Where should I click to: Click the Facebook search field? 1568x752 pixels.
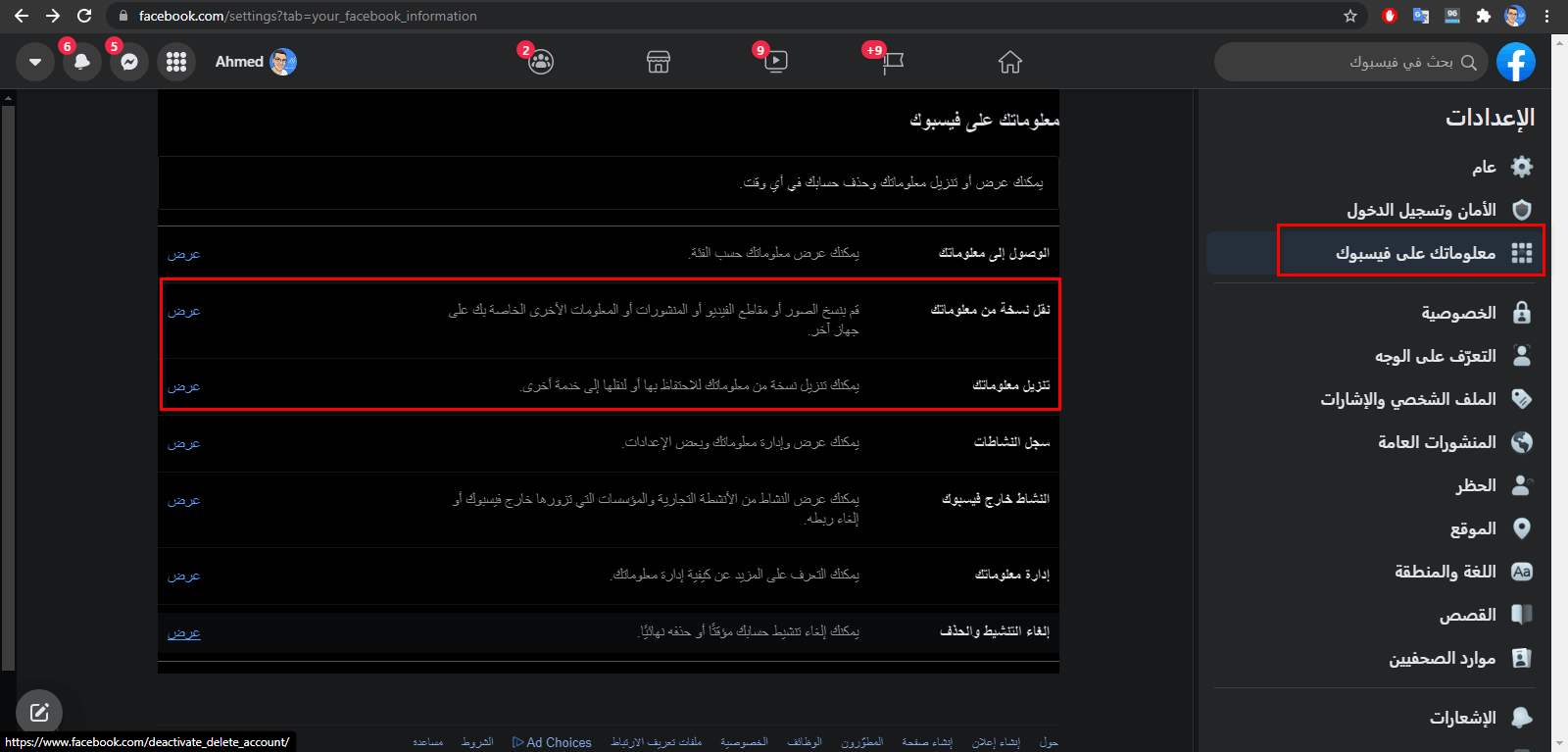click(1350, 62)
